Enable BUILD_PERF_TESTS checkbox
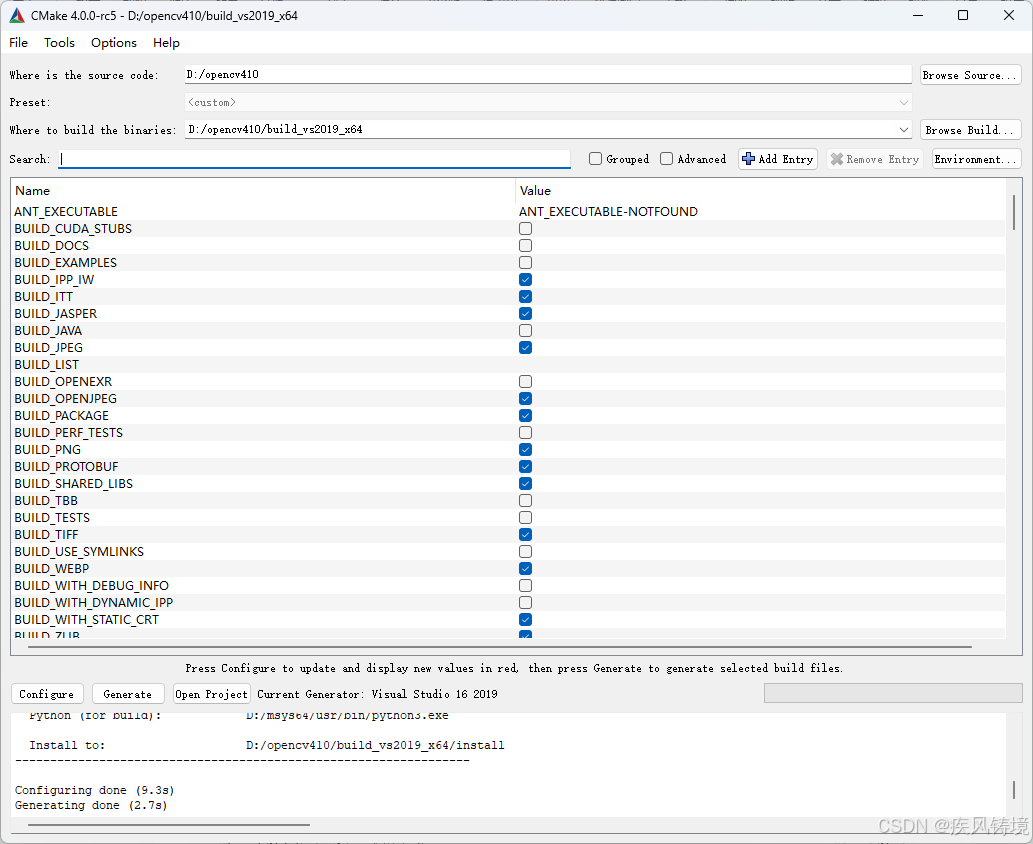 [x=525, y=433]
